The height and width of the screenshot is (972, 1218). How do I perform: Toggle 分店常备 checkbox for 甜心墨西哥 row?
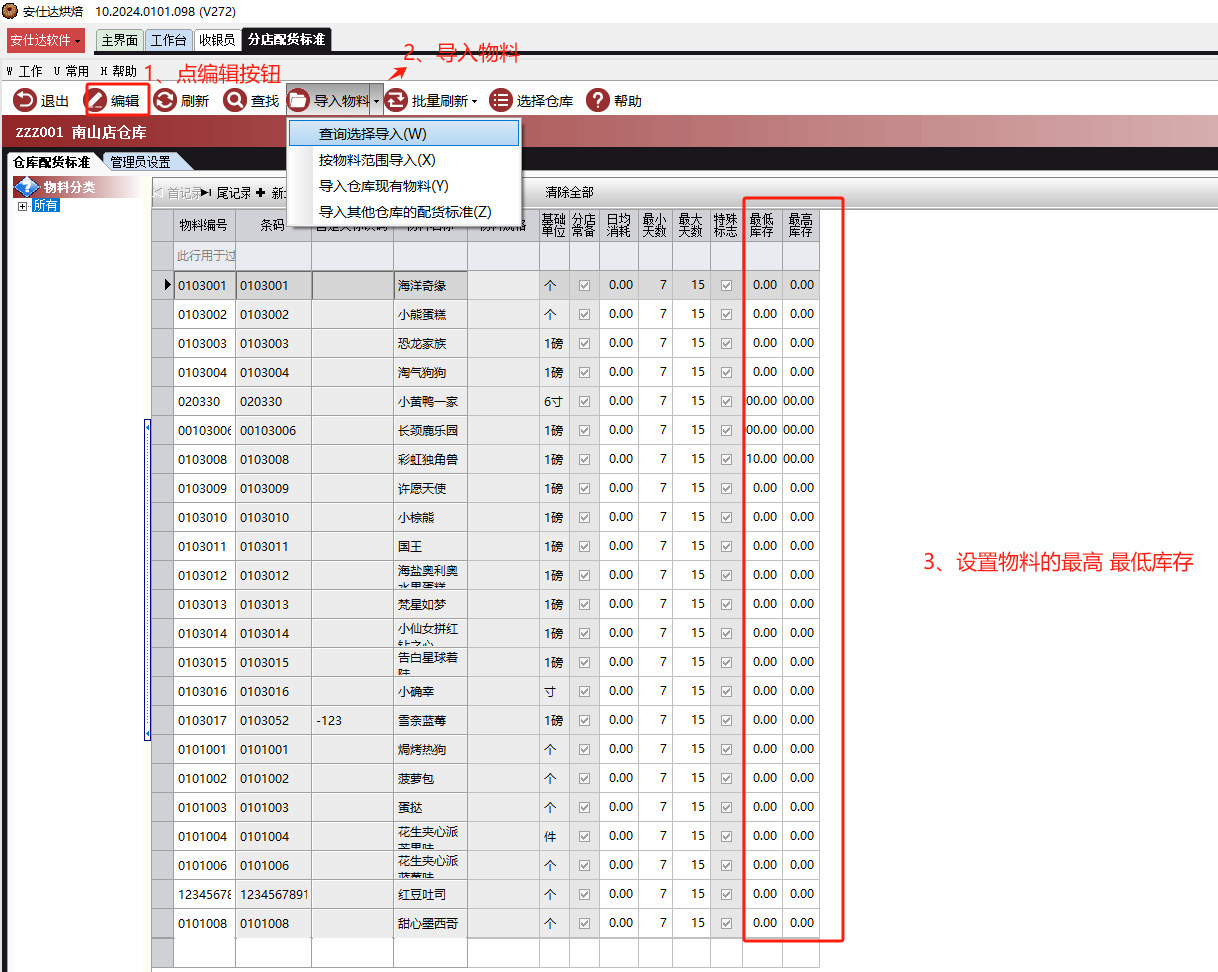tap(585, 923)
